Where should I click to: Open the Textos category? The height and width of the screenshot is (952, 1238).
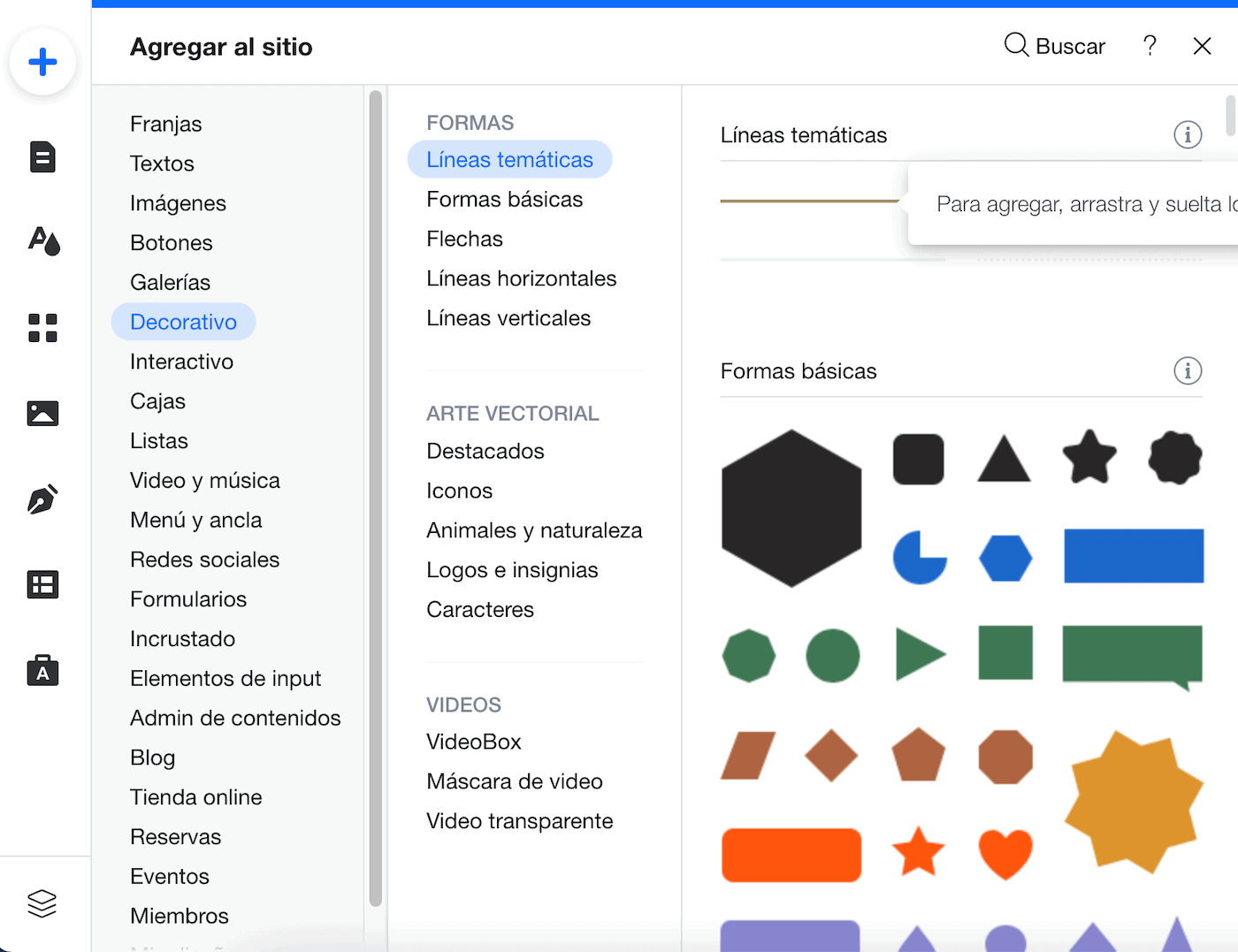click(162, 164)
